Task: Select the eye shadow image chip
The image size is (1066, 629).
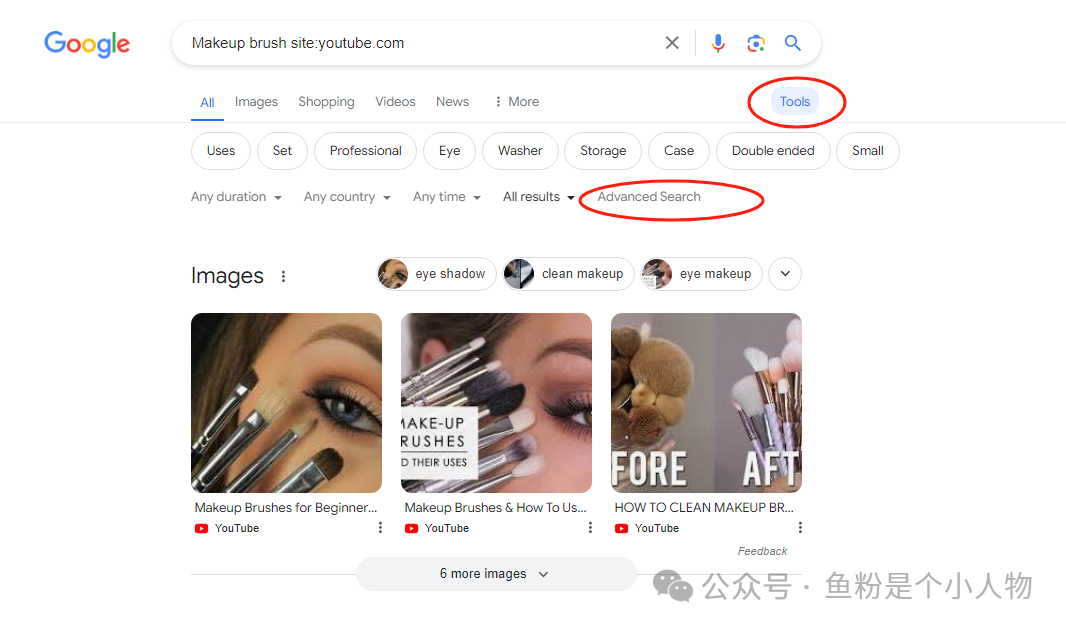Action: tap(437, 274)
